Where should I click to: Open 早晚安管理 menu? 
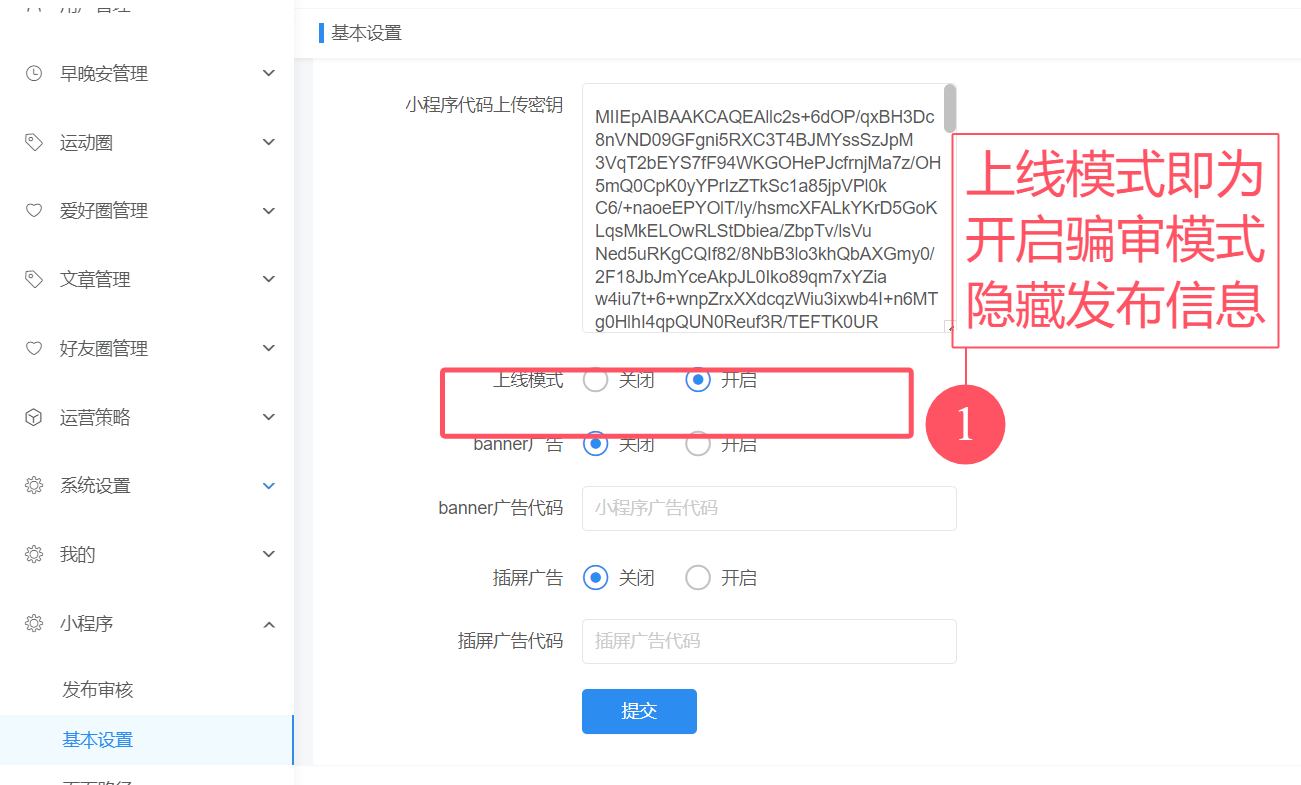tap(147, 73)
